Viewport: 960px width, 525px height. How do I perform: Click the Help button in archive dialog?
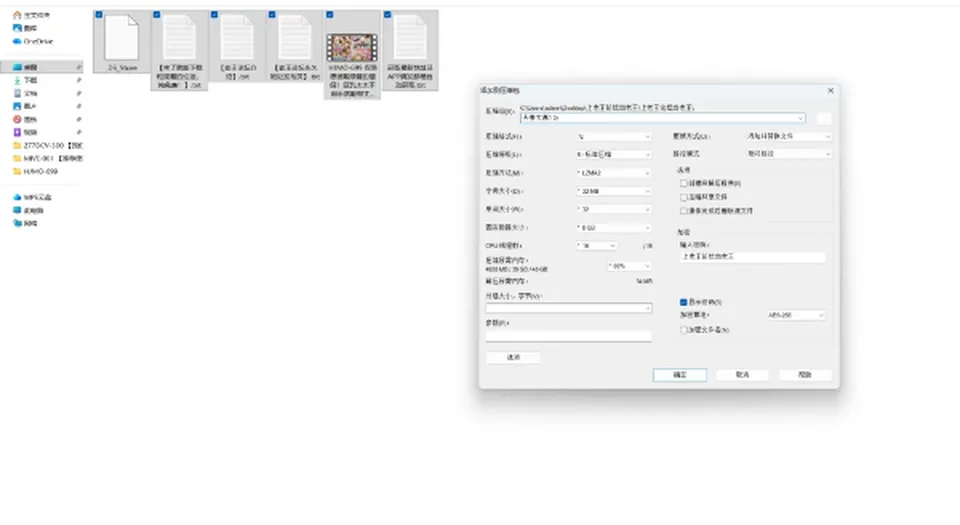coord(805,374)
